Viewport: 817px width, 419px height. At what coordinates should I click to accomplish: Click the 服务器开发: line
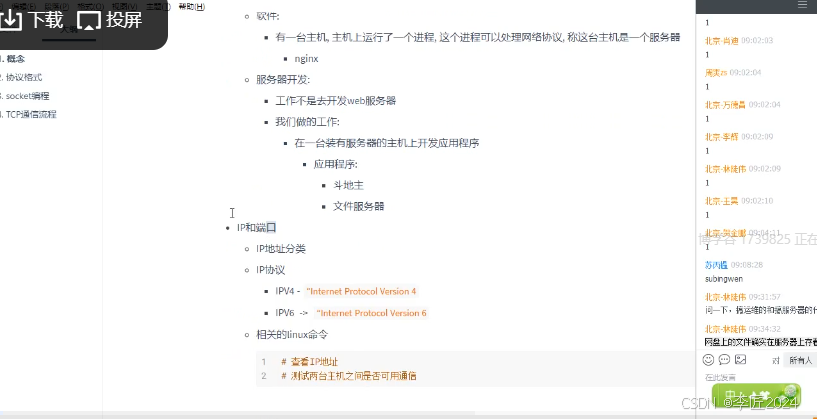click(283, 80)
